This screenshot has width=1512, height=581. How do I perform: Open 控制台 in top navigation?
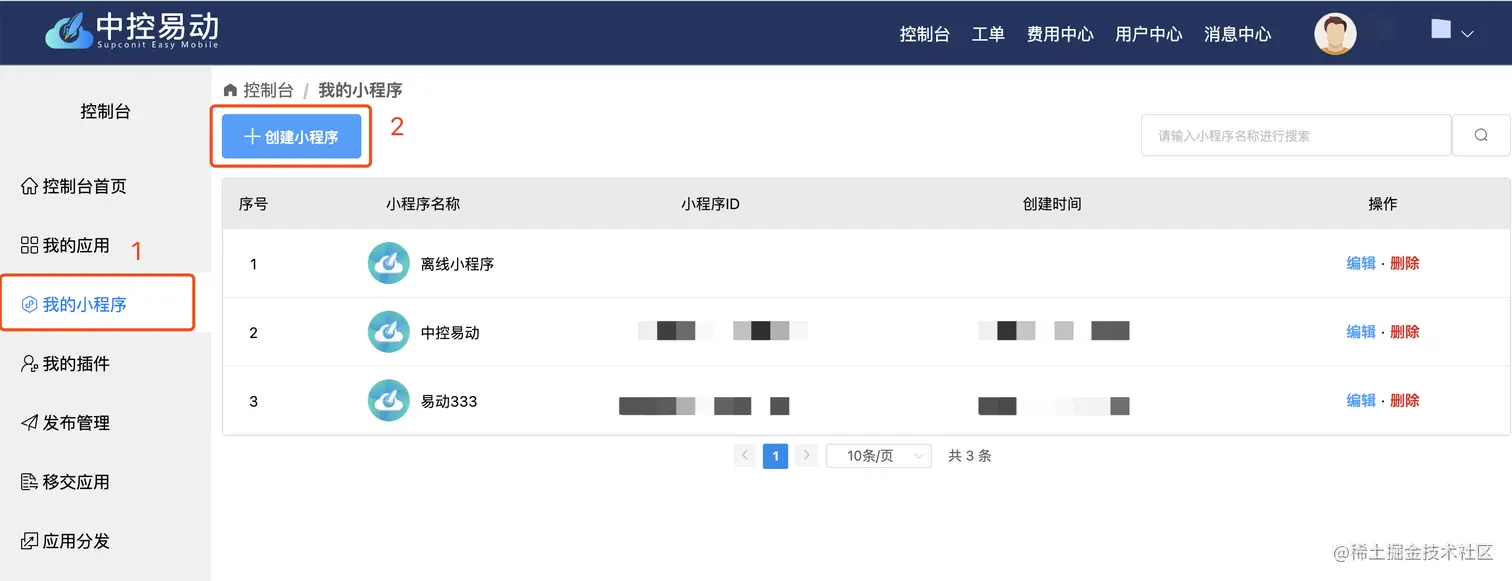924,34
